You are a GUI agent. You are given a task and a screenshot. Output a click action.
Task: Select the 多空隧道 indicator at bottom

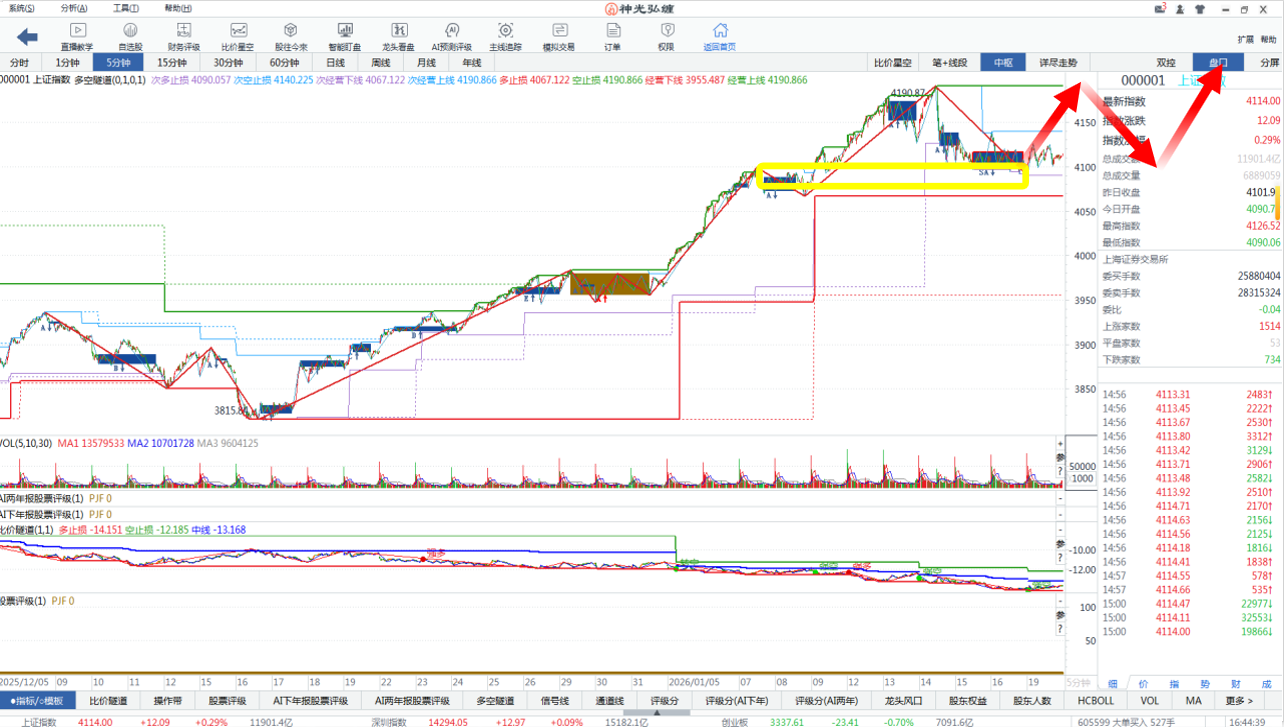pyautogui.click(x=495, y=701)
